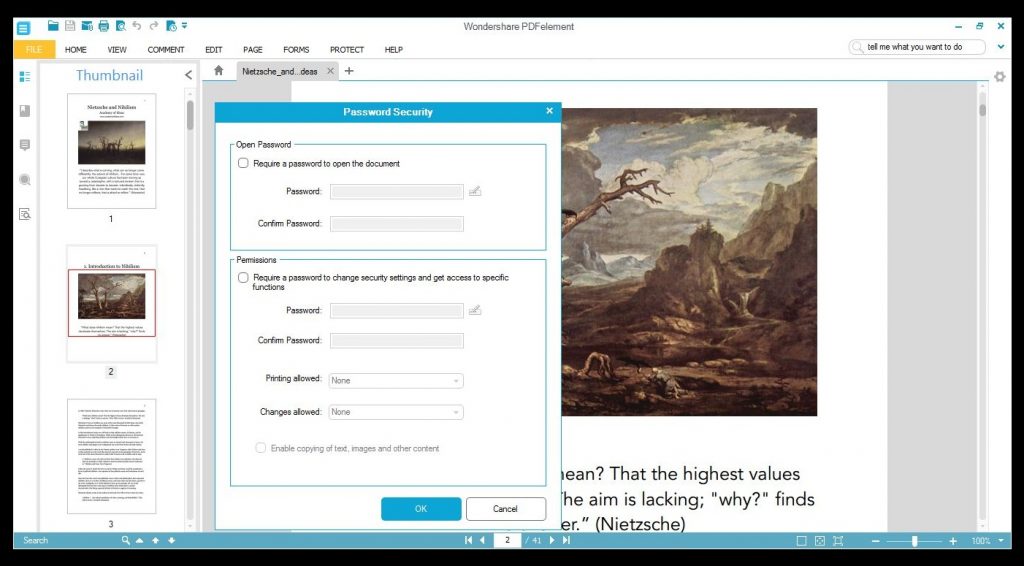This screenshot has width=1024, height=566.
Task: Click the recent files clock-page icon
Action: pos(171,26)
